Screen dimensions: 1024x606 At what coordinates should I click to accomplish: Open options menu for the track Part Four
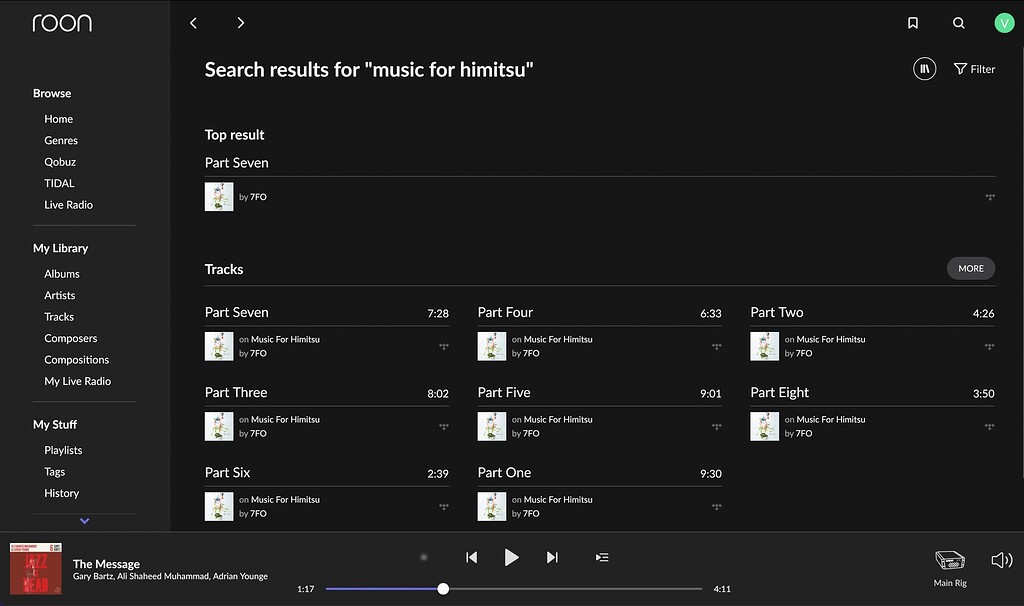(x=716, y=346)
